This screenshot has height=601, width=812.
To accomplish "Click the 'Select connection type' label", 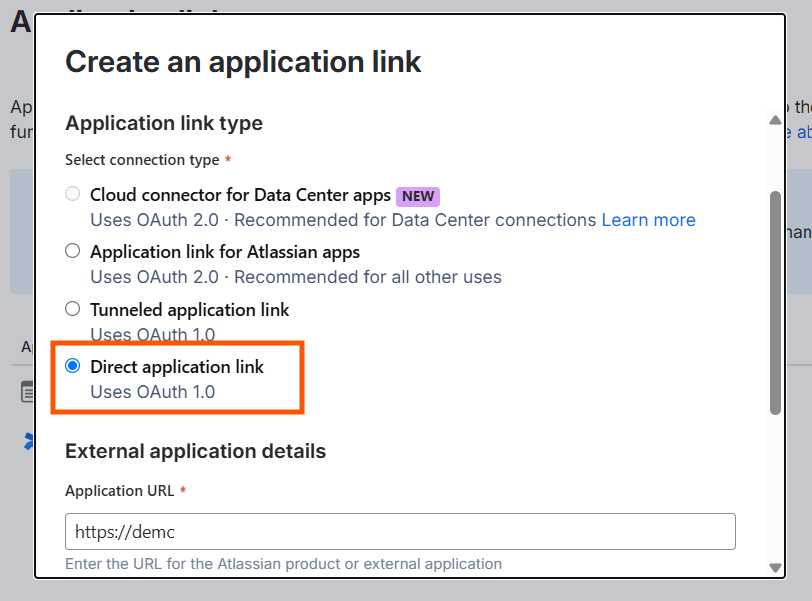I will tap(142, 160).
